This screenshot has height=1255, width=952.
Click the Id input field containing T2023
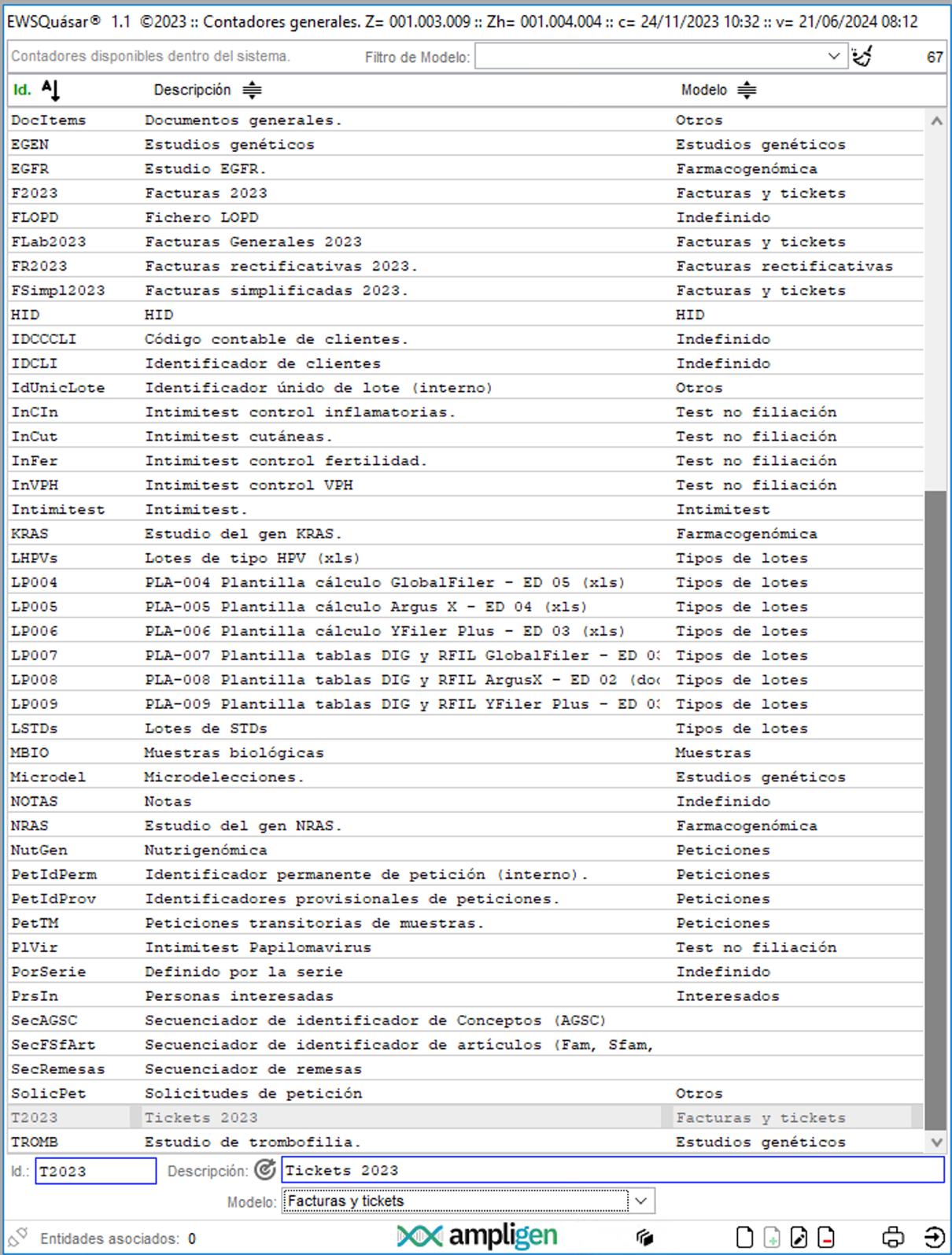point(95,1171)
